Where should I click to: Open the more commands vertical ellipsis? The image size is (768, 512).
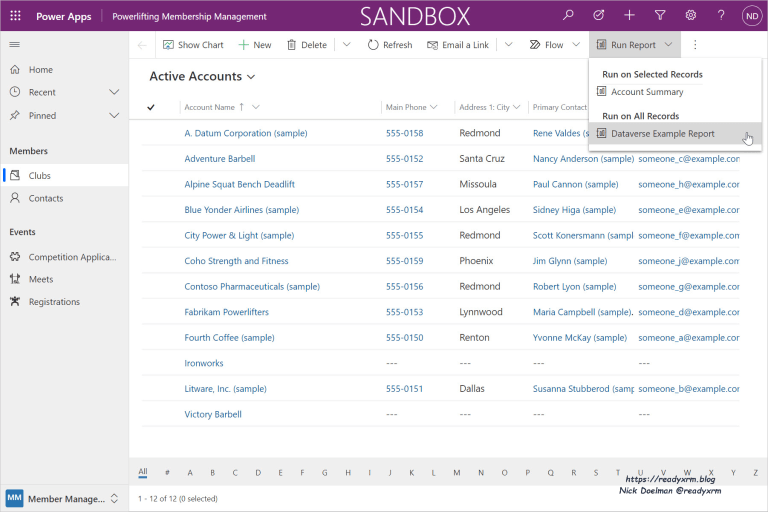[x=695, y=45]
